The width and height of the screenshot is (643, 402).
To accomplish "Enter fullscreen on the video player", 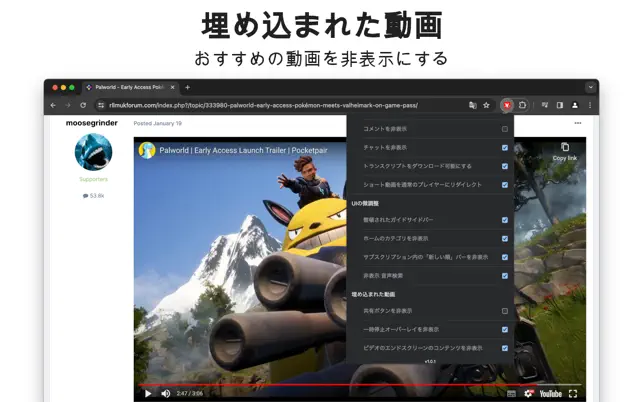I will tap(573, 394).
